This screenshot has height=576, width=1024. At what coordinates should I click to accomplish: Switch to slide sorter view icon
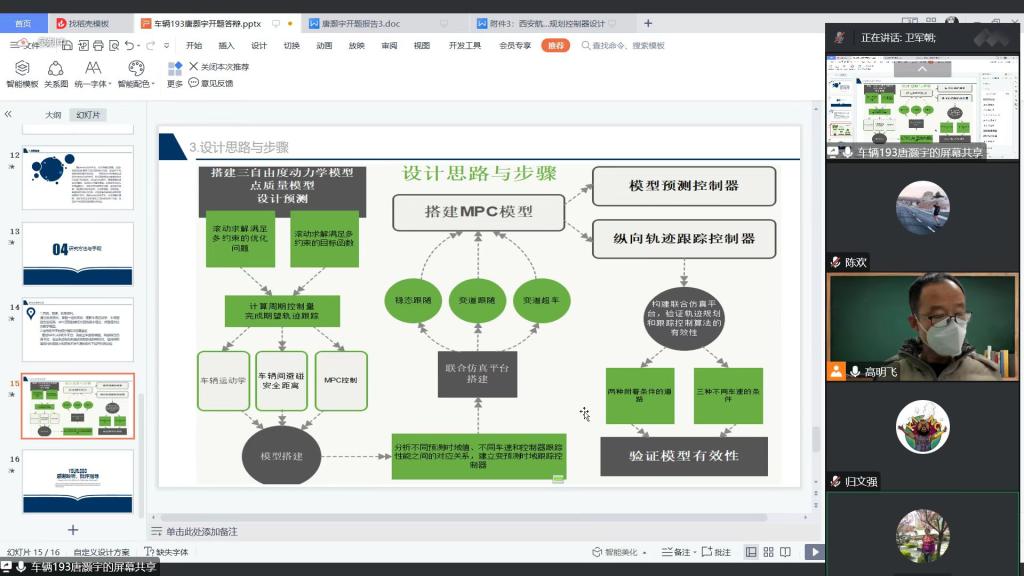(x=769, y=552)
